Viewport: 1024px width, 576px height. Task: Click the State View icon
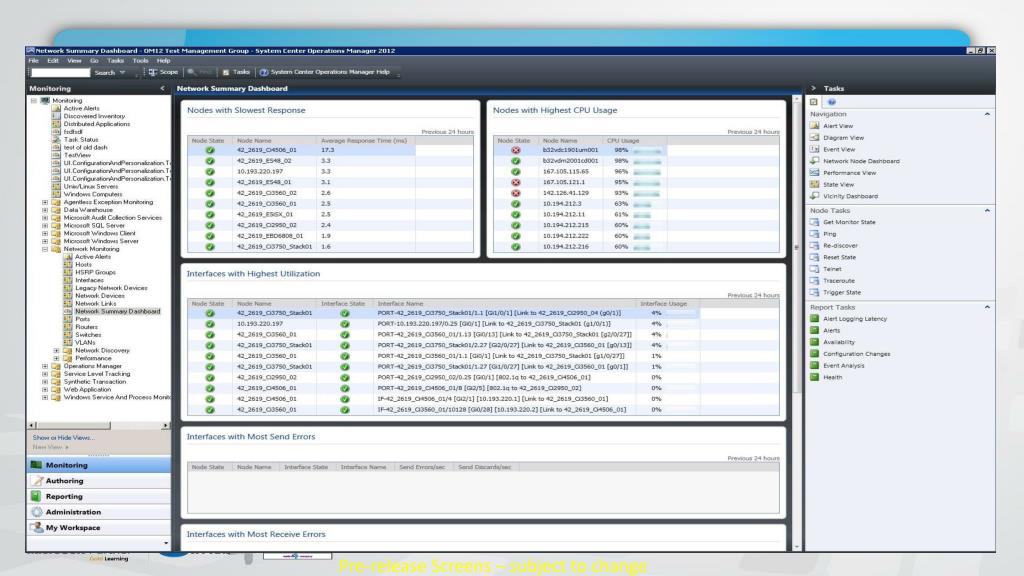[x=814, y=184]
